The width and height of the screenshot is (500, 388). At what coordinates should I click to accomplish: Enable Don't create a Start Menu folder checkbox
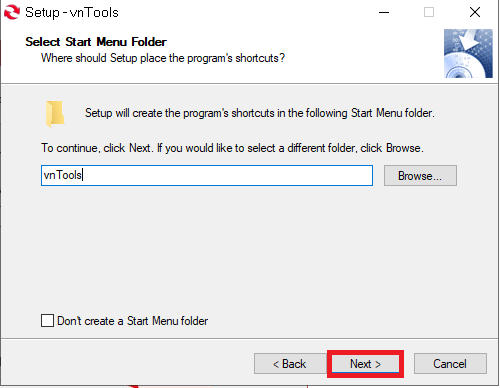pyautogui.click(x=47, y=321)
